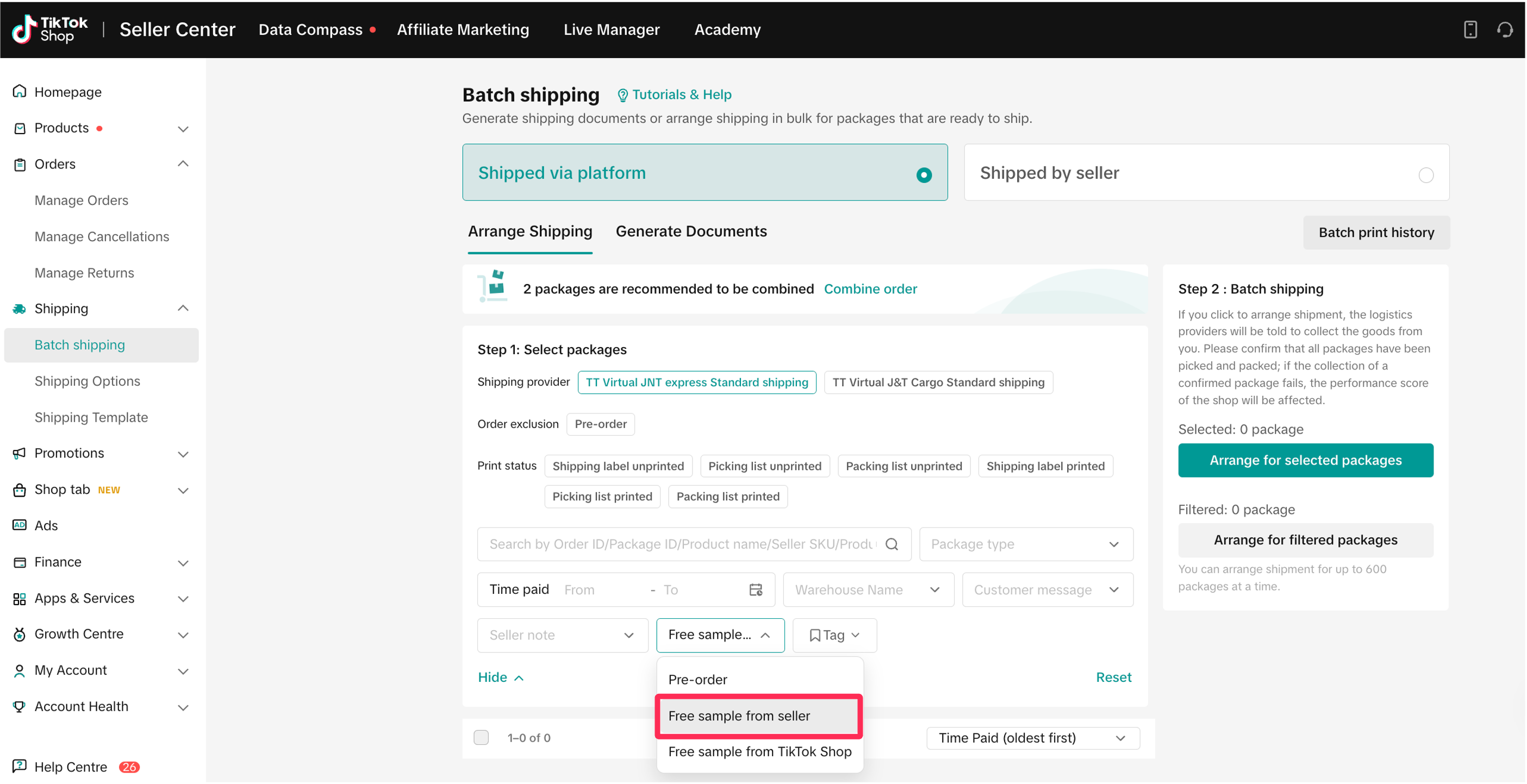Select the Shipped via platform radio button
Image resolution: width=1527 pixels, height=784 pixels.
pos(924,175)
